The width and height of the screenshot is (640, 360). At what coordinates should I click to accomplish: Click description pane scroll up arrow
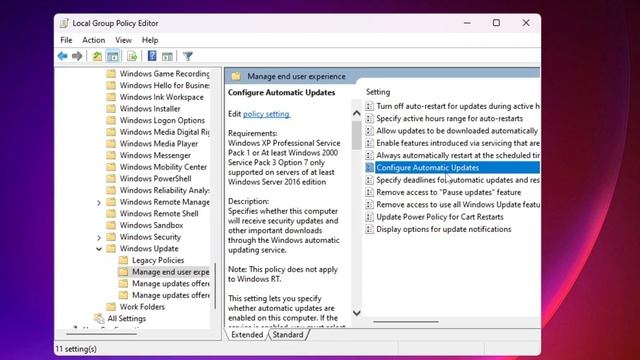click(356, 113)
